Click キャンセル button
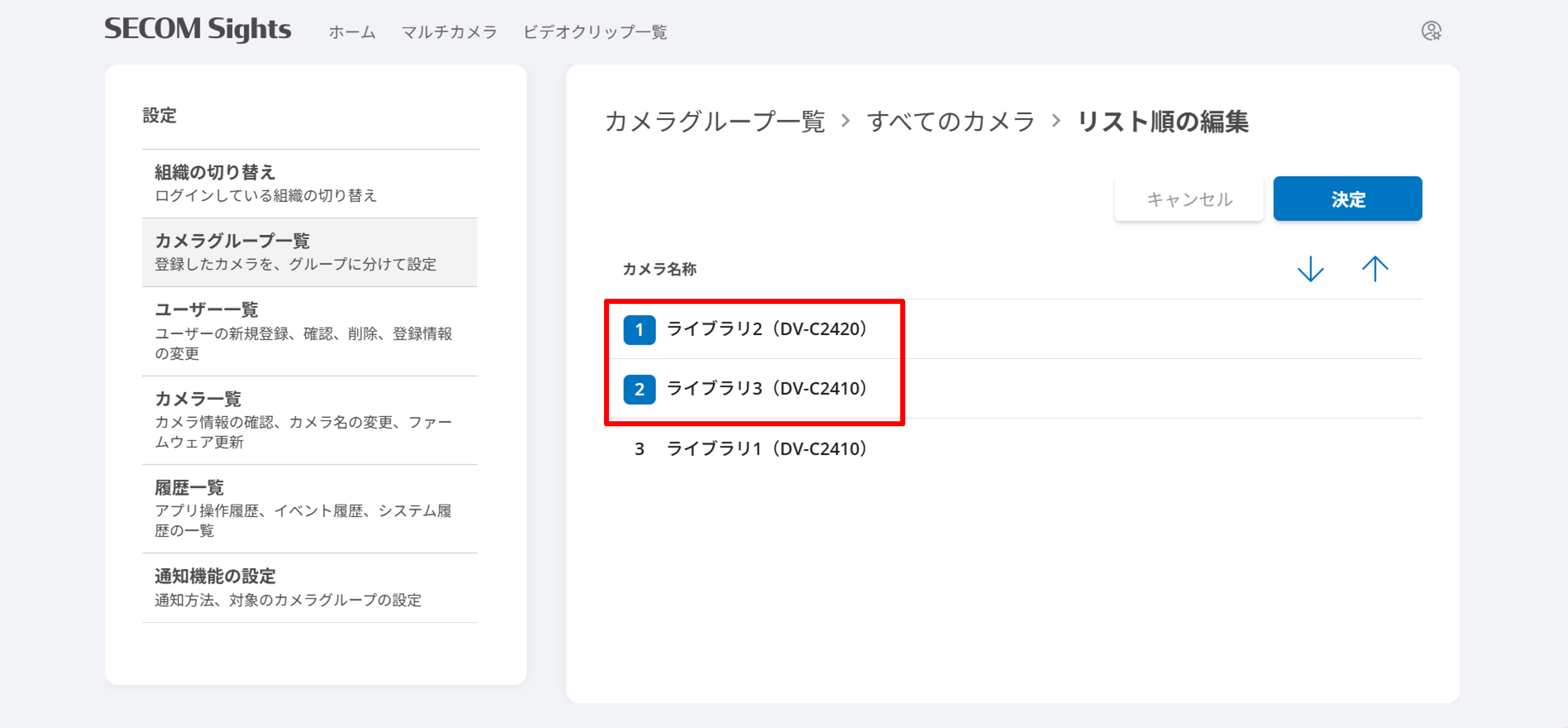Viewport: 1568px width, 728px height. [x=1189, y=199]
